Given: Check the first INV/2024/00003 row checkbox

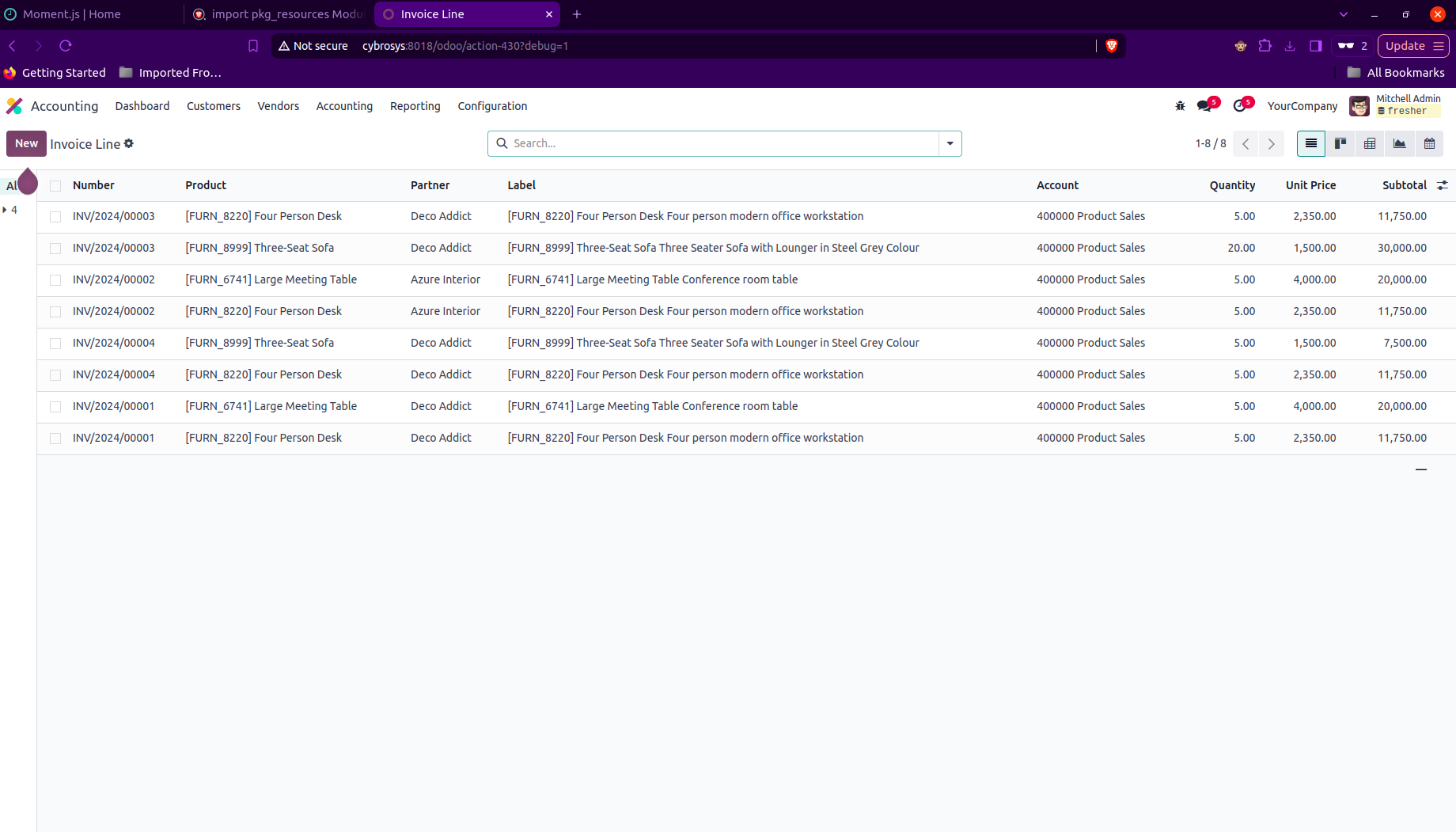Looking at the screenshot, I should 55,217.
